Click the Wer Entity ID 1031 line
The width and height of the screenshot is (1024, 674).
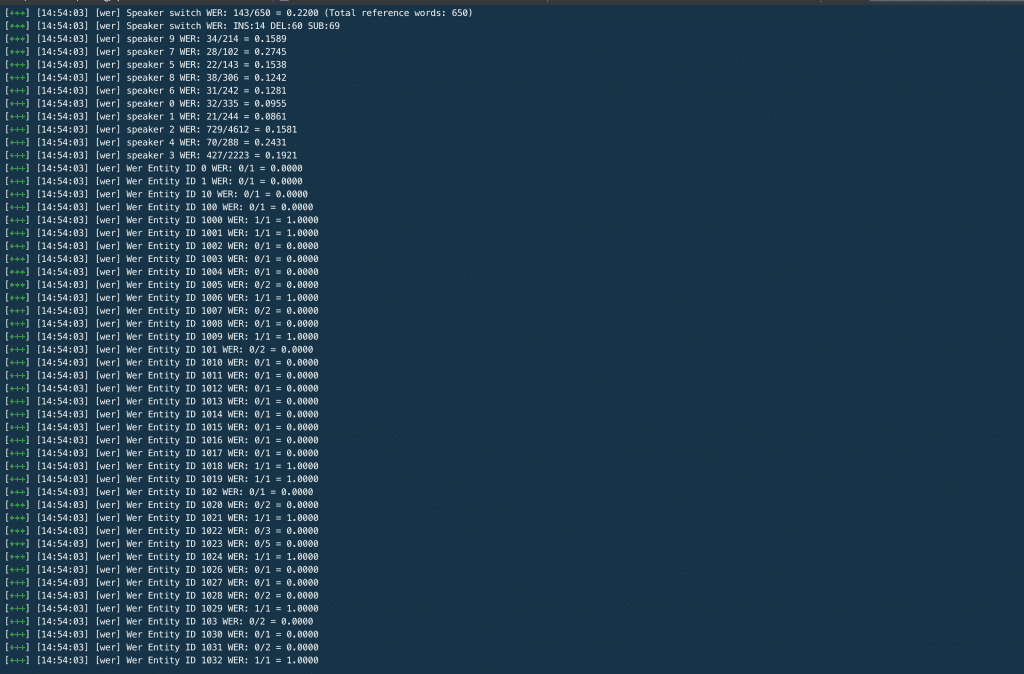pos(161,647)
